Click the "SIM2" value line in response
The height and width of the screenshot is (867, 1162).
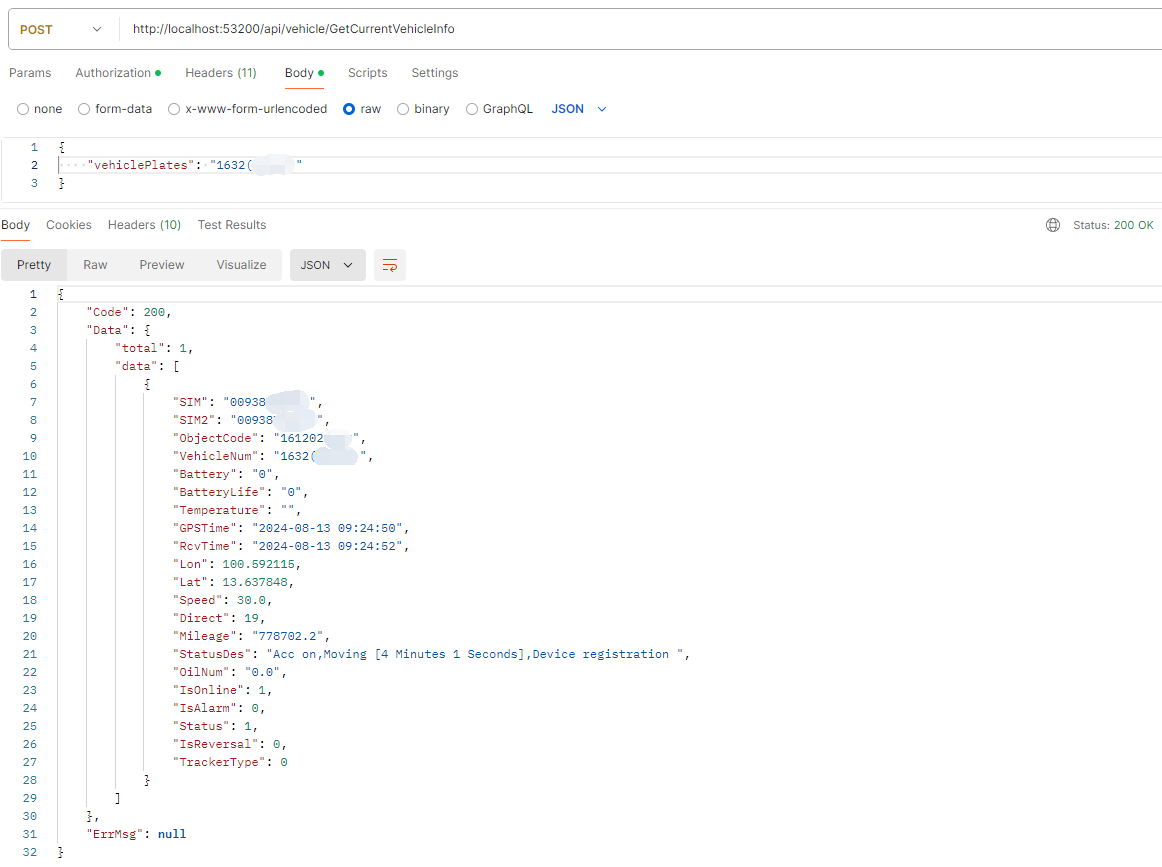tap(251, 420)
